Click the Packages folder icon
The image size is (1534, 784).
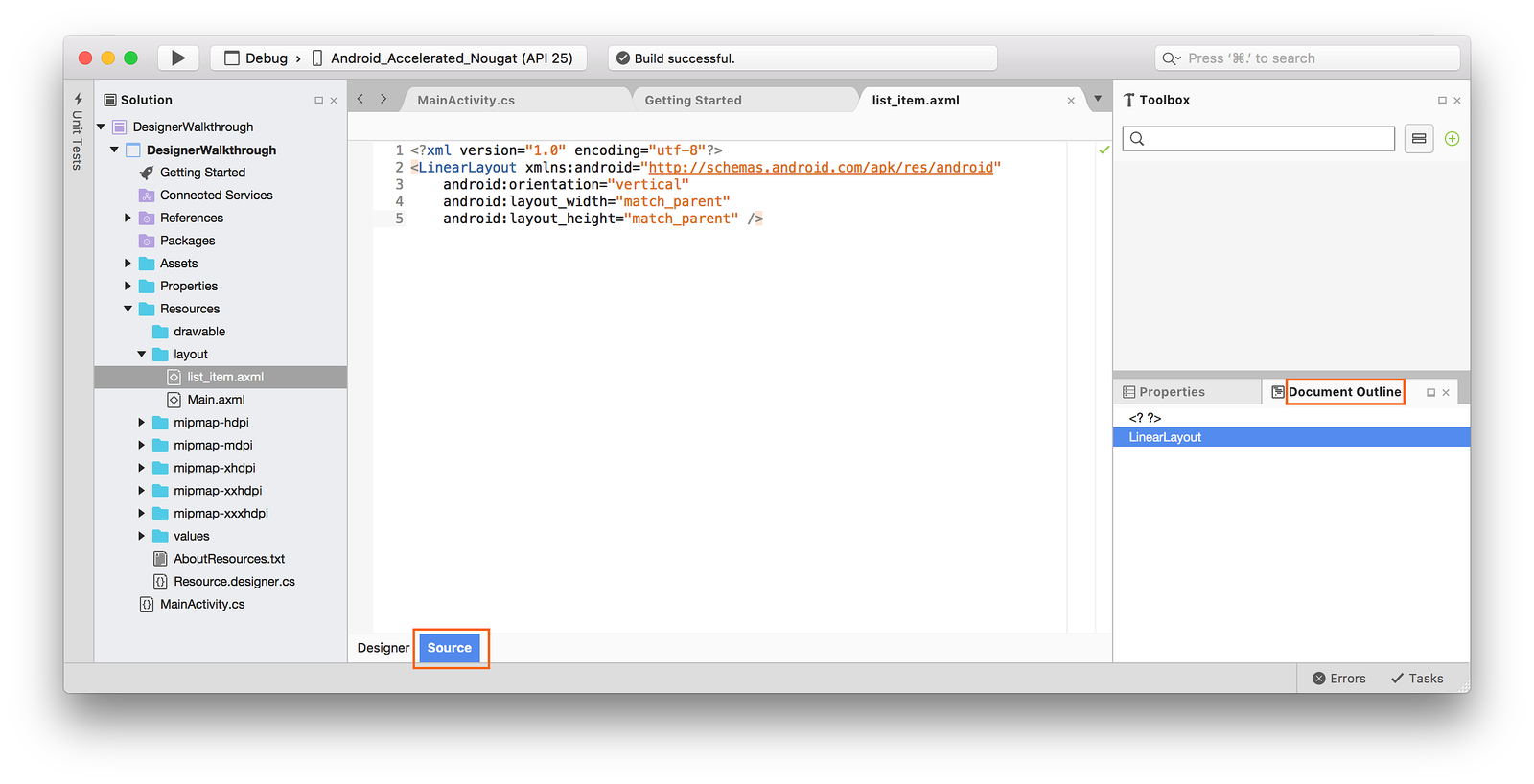click(147, 241)
